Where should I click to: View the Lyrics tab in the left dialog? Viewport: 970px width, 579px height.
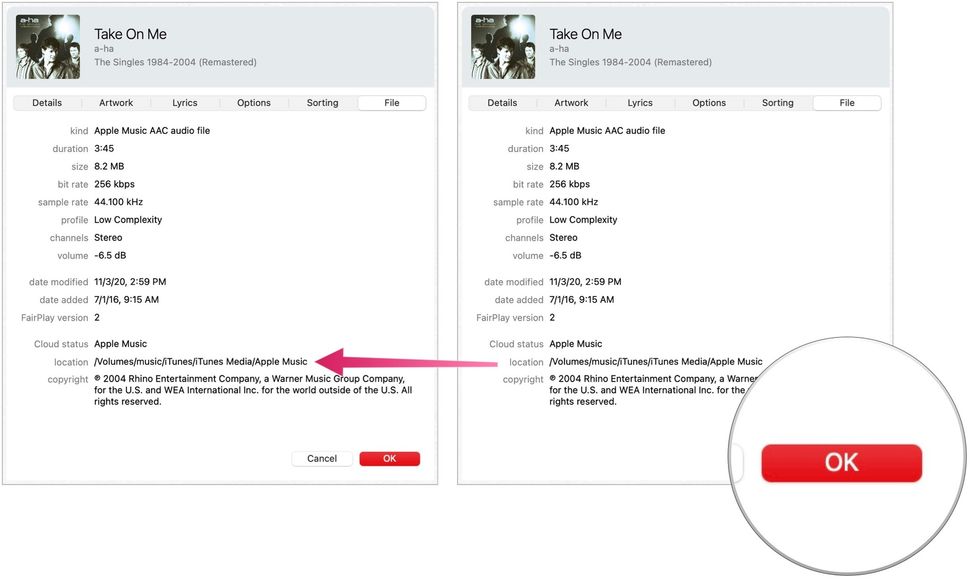point(185,102)
